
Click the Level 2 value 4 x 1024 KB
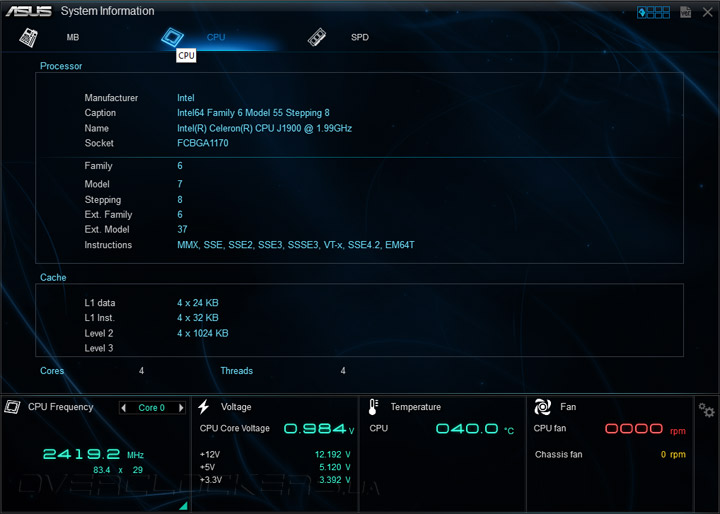202,333
